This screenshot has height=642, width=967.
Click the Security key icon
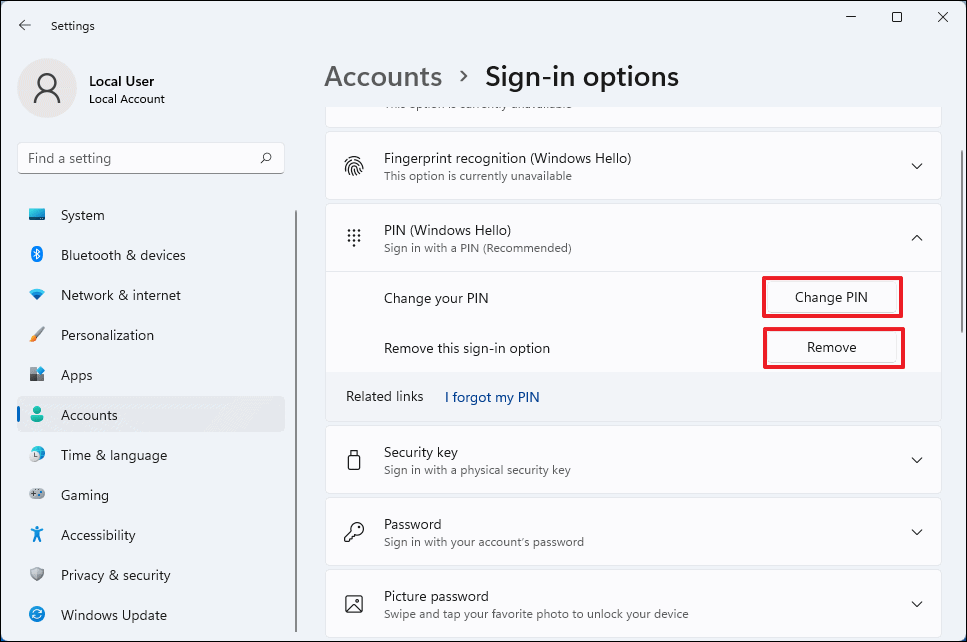coord(354,459)
